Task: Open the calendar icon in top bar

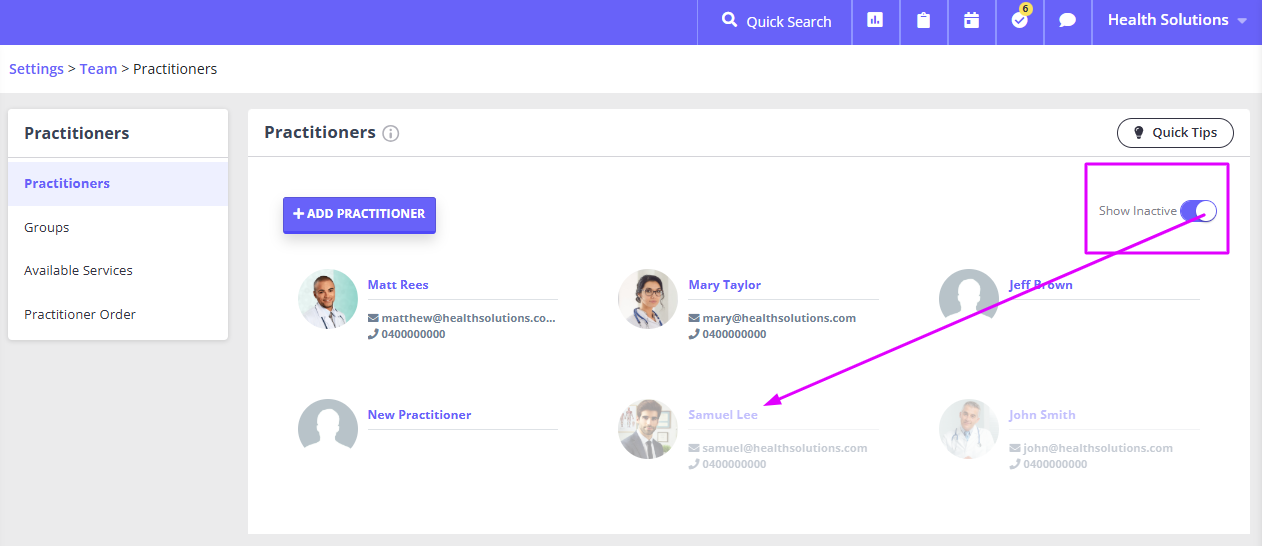Action: point(971,21)
